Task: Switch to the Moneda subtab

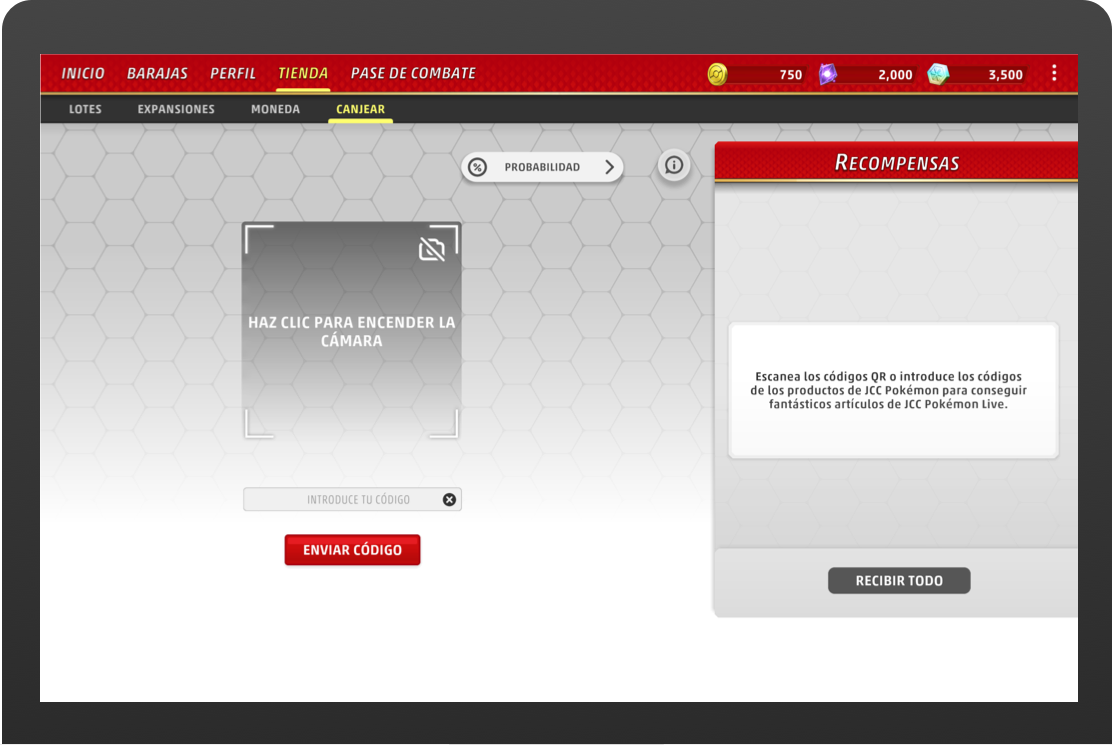Action: (x=275, y=110)
